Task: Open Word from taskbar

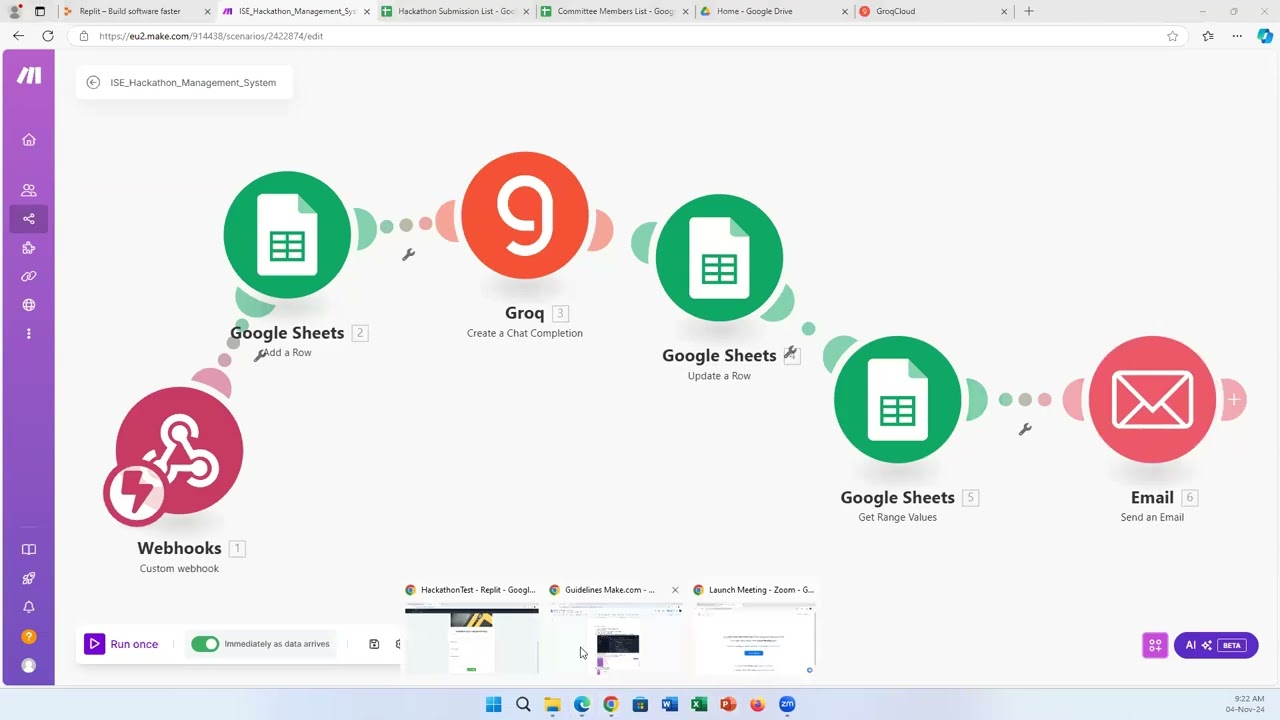Action: pyautogui.click(x=670, y=705)
